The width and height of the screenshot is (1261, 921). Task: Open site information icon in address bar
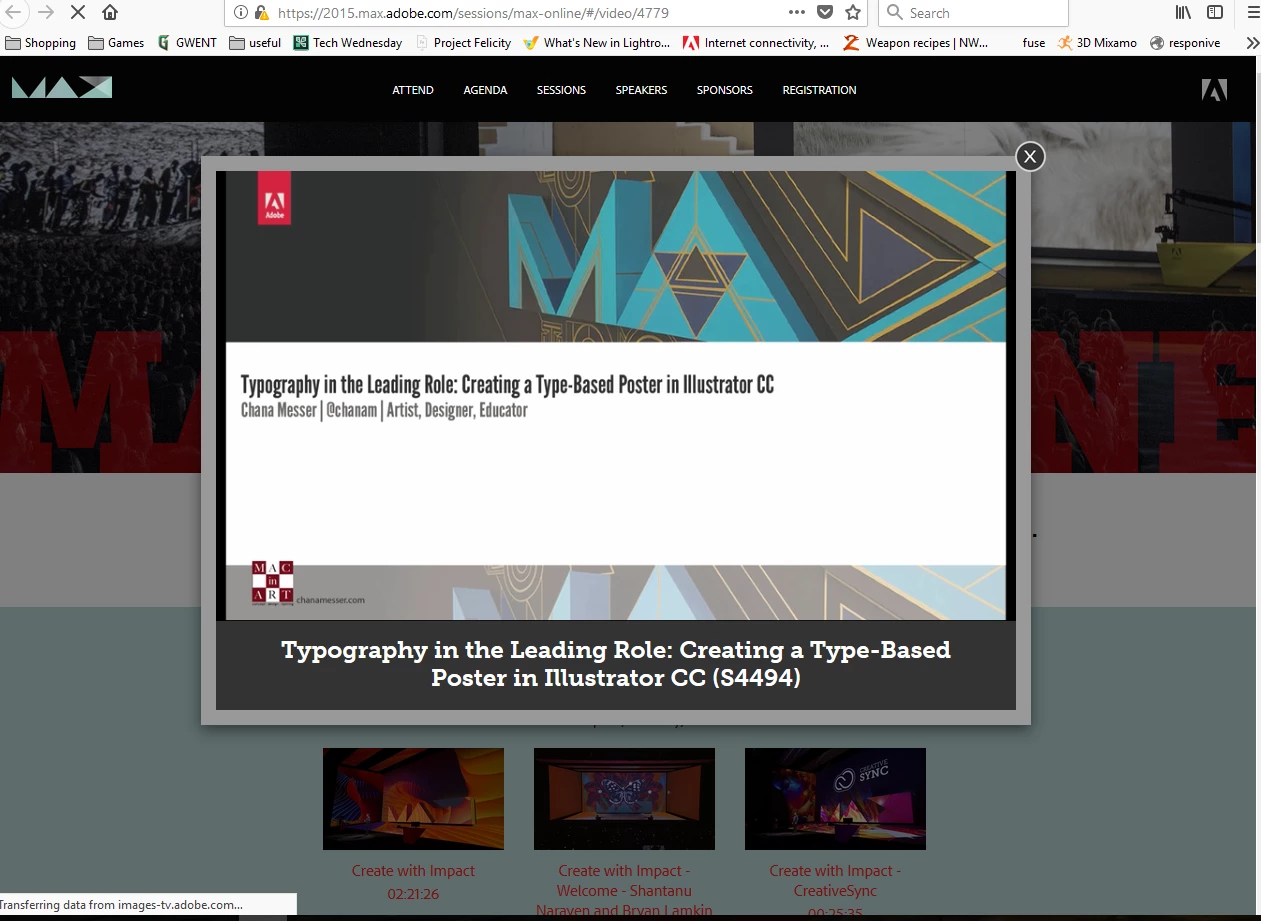tap(240, 13)
